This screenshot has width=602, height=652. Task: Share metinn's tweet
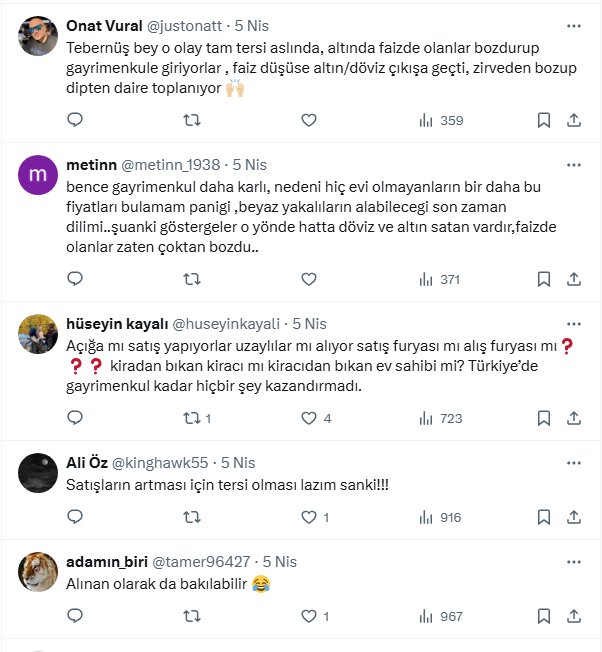(x=574, y=280)
